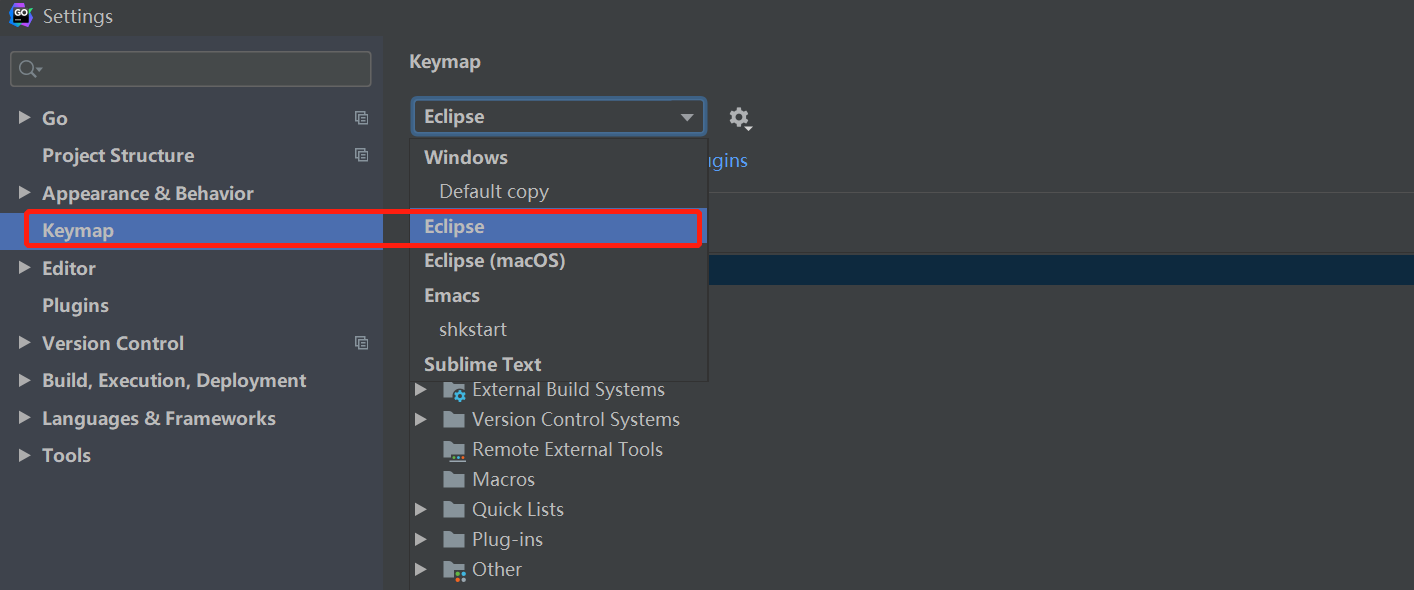The height and width of the screenshot is (590, 1414).
Task: Expand the Plug-ins node
Action: click(x=421, y=539)
